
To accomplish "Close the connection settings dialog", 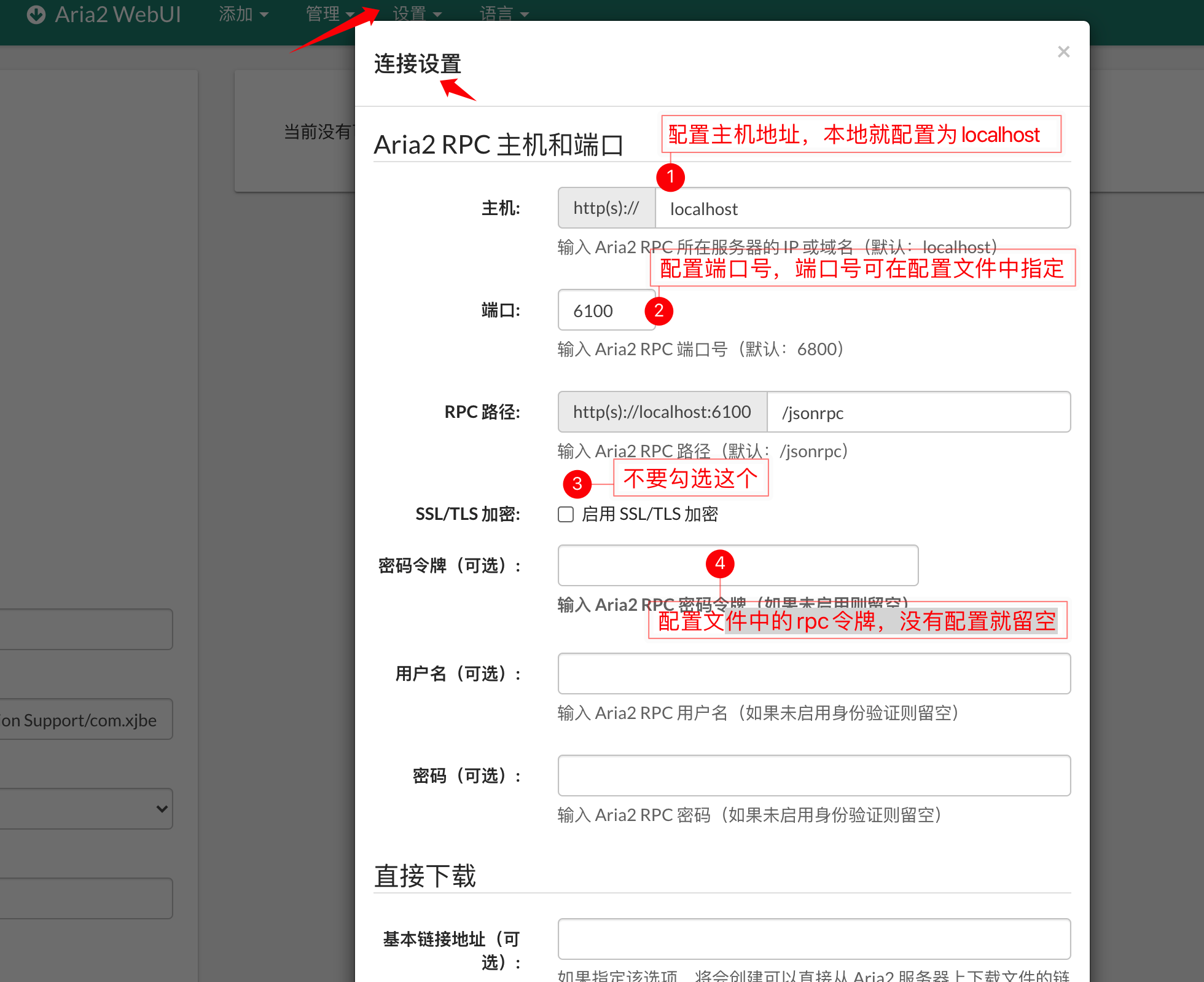I will [x=1063, y=52].
